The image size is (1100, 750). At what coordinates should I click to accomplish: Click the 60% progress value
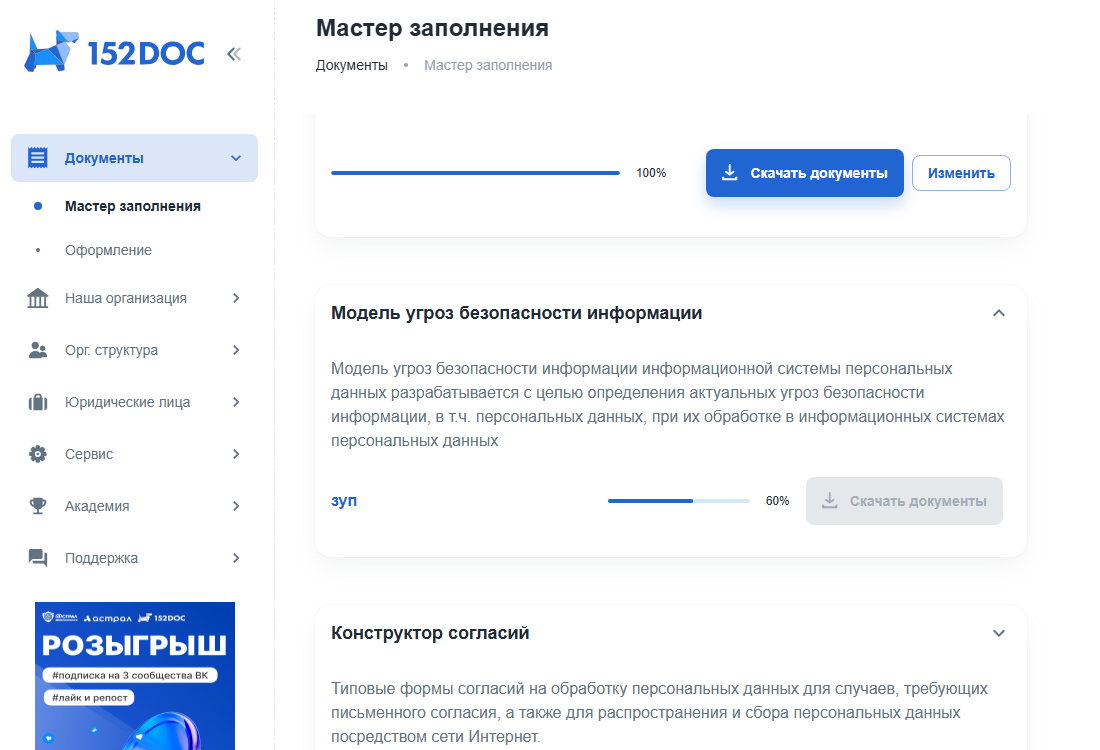[777, 501]
